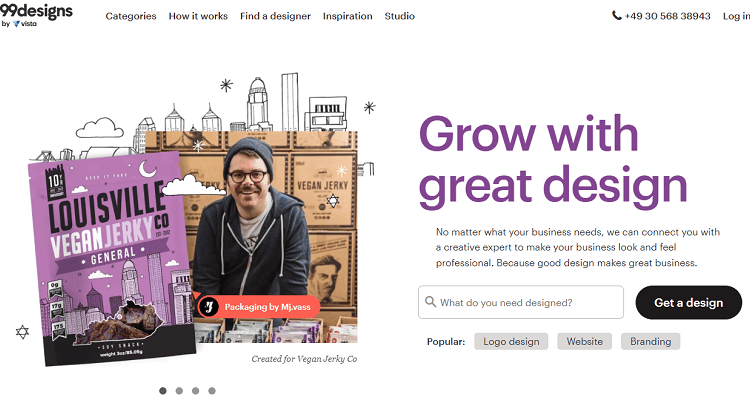Viewport: 750px width, 406px height.
Task: Select the fourth carousel dot
Action: coord(211,391)
